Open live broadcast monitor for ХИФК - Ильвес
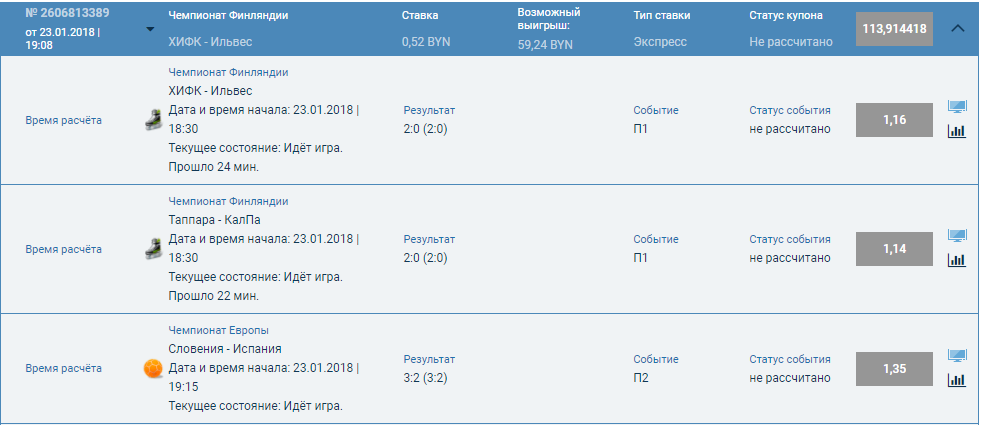Screen dimensions: 981x425 [957, 107]
